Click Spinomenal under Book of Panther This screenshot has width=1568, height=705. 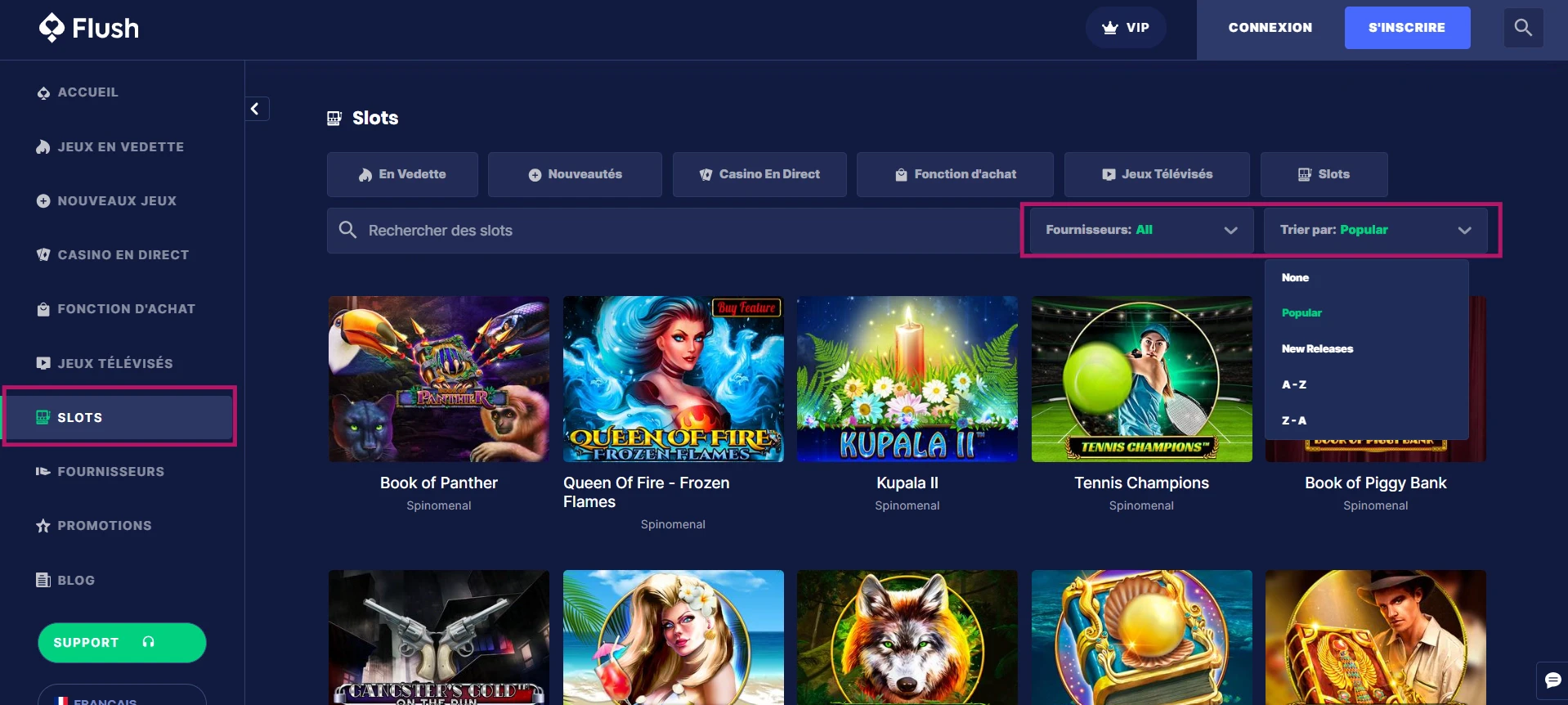(439, 506)
